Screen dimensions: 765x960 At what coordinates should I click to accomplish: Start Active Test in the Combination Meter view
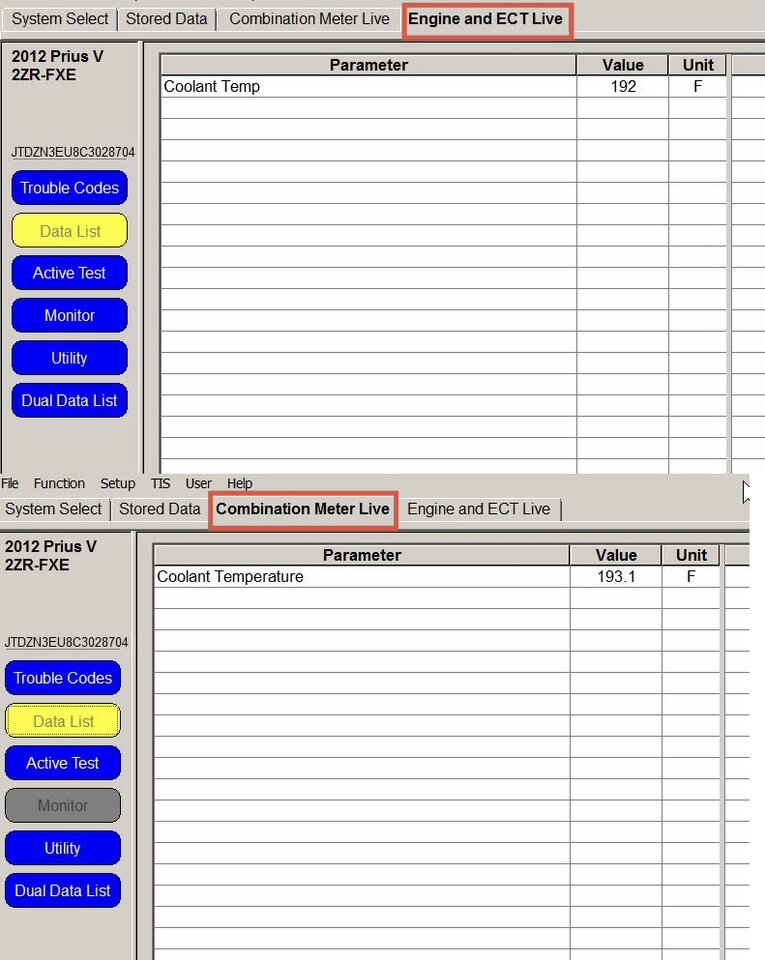click(63, 763)
